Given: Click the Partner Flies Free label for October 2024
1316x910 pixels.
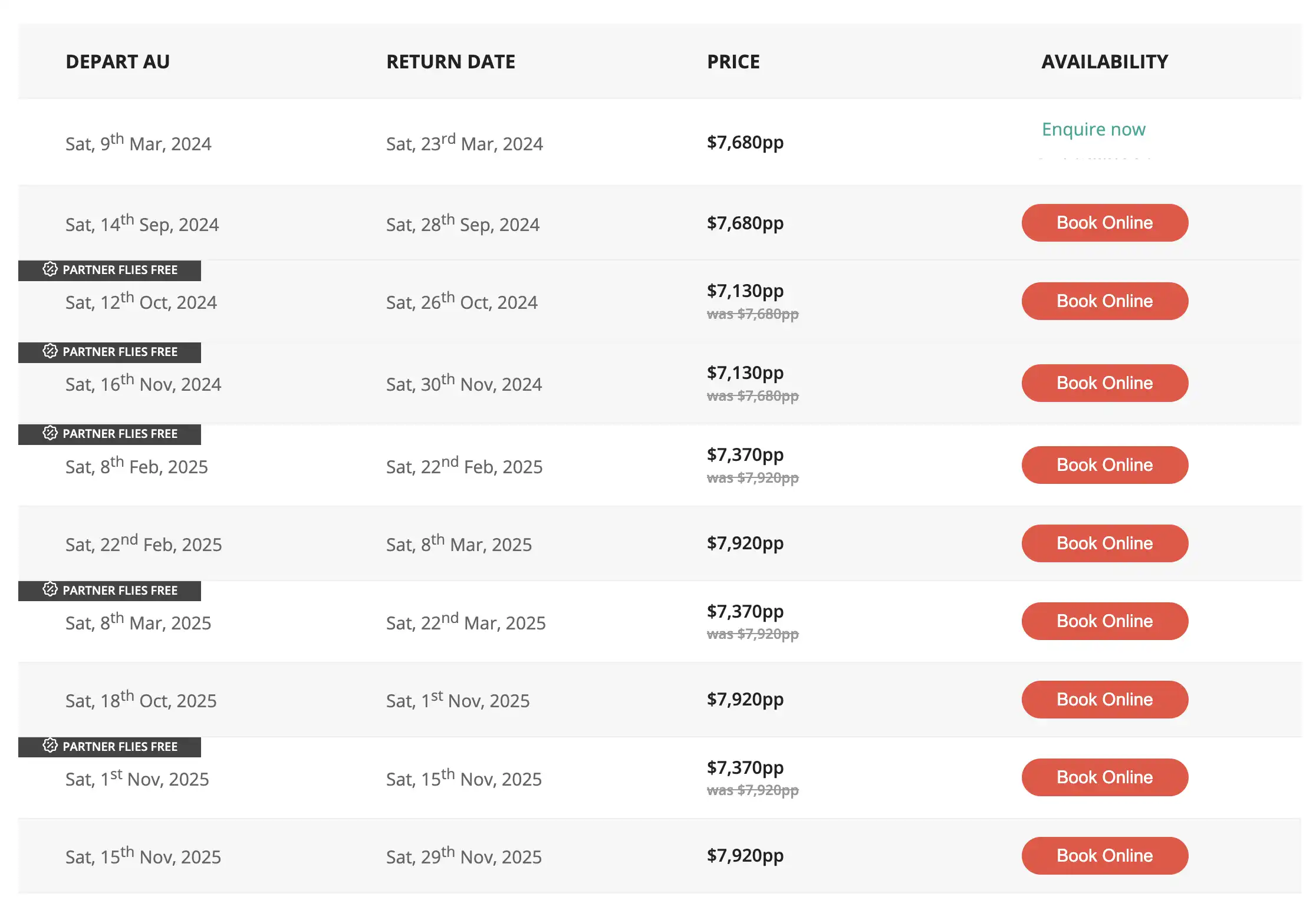Looking at the screenshot, I should coord(120,270).
